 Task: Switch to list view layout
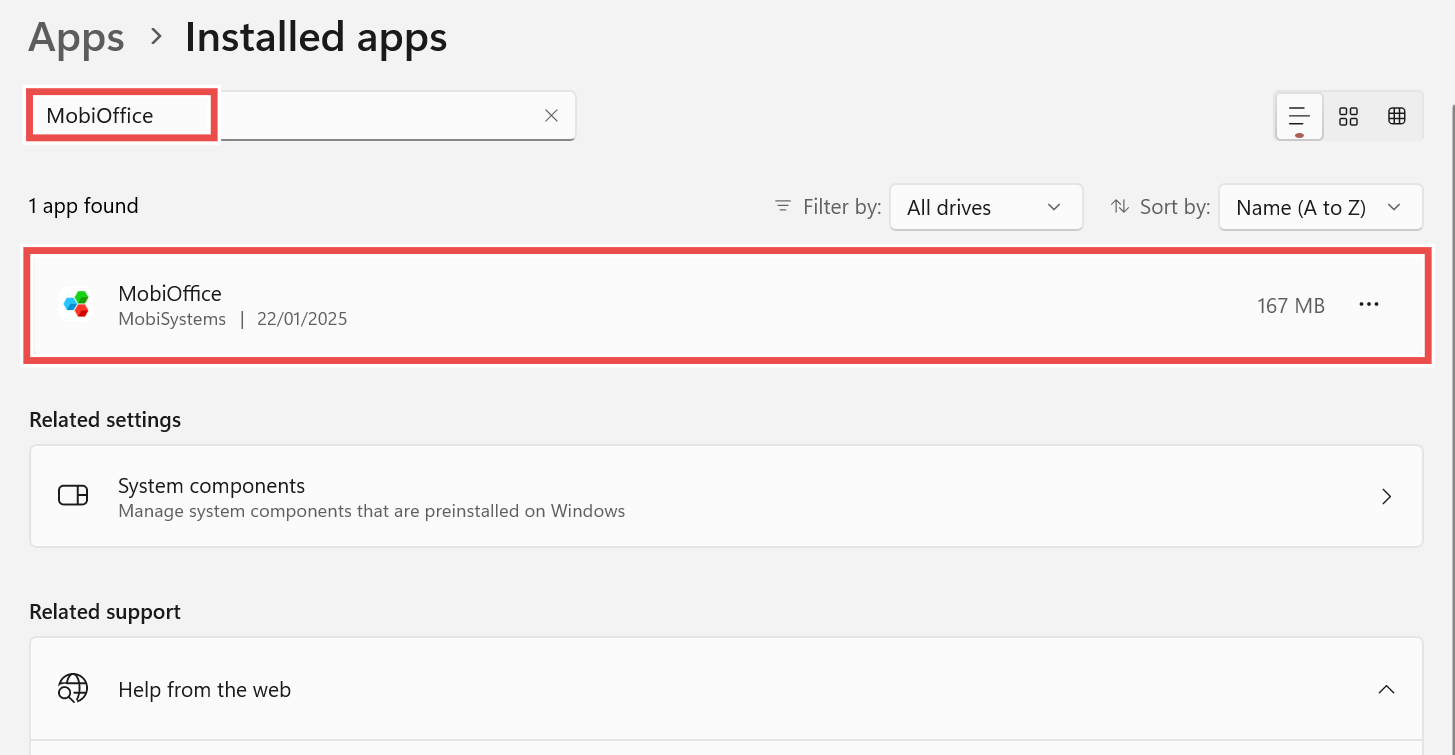pos(1298,115)
